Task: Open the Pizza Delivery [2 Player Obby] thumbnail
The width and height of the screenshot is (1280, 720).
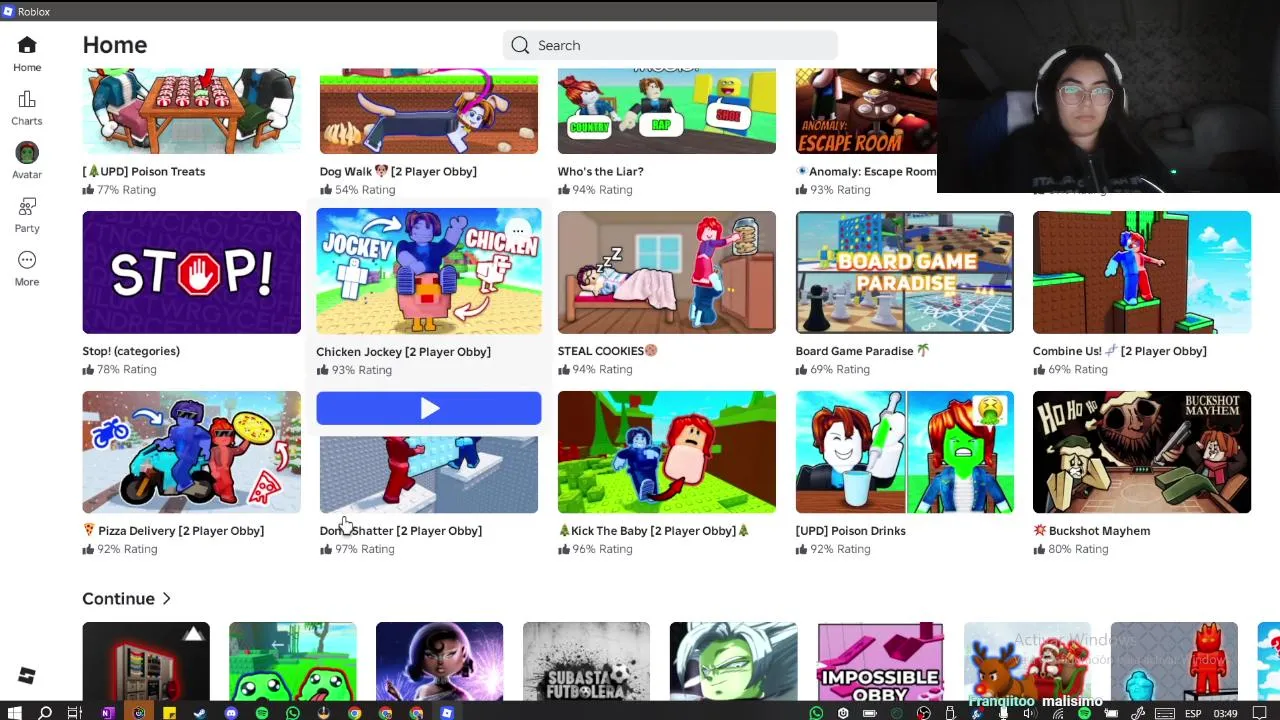Action: (x=191, y=452)
